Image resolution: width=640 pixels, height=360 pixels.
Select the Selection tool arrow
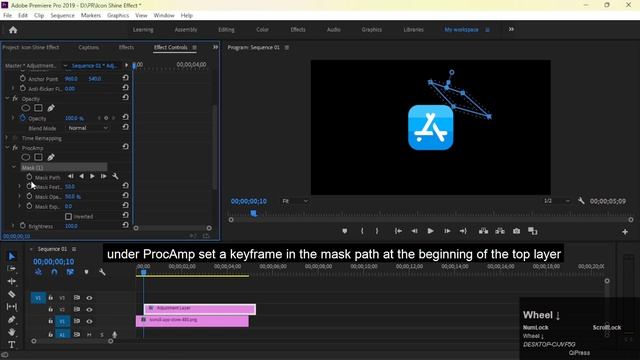click(x=12, y=256)
